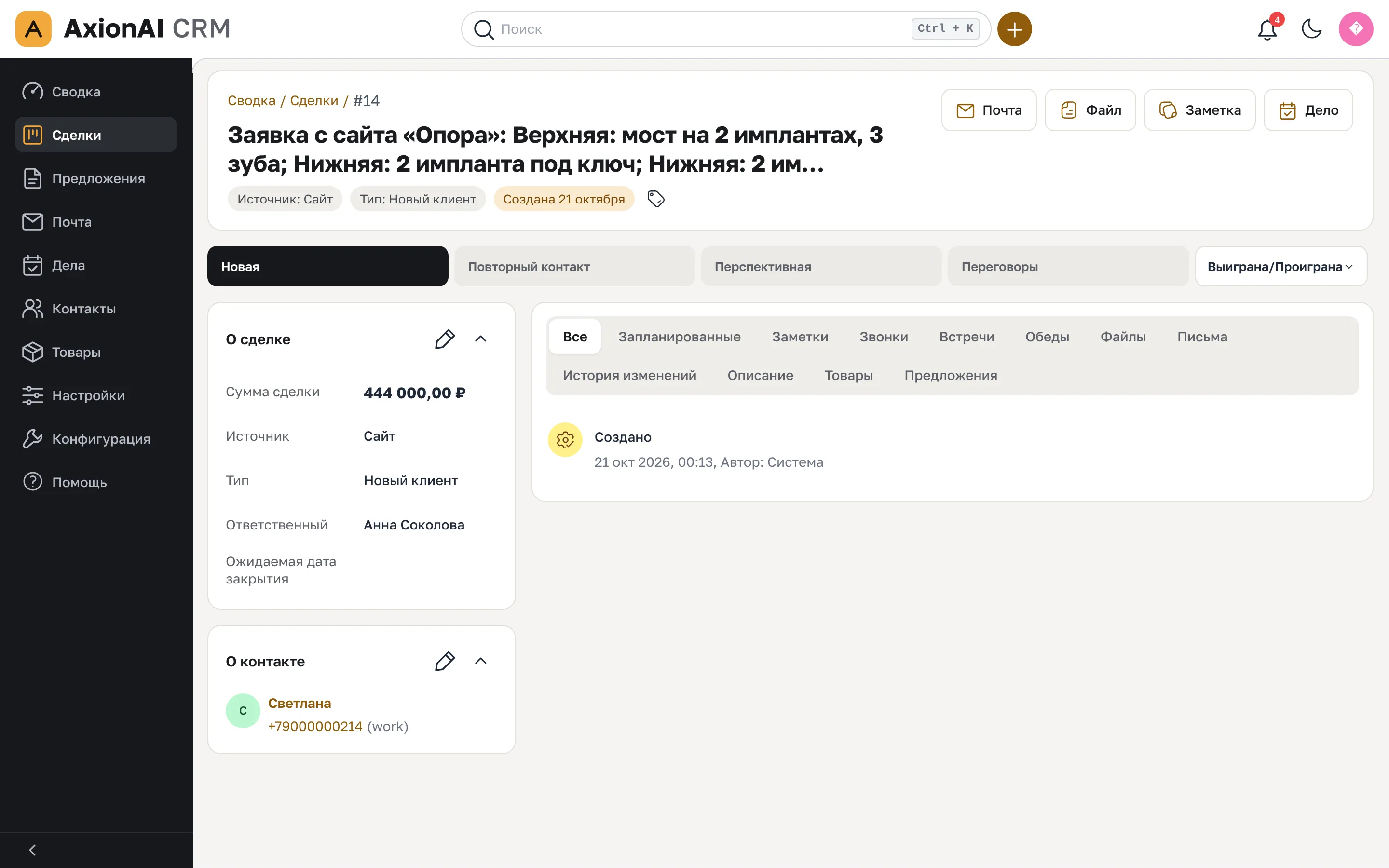The image size is (1389, 868).
Task: Select the Новая stage
Action: [328, 266]
